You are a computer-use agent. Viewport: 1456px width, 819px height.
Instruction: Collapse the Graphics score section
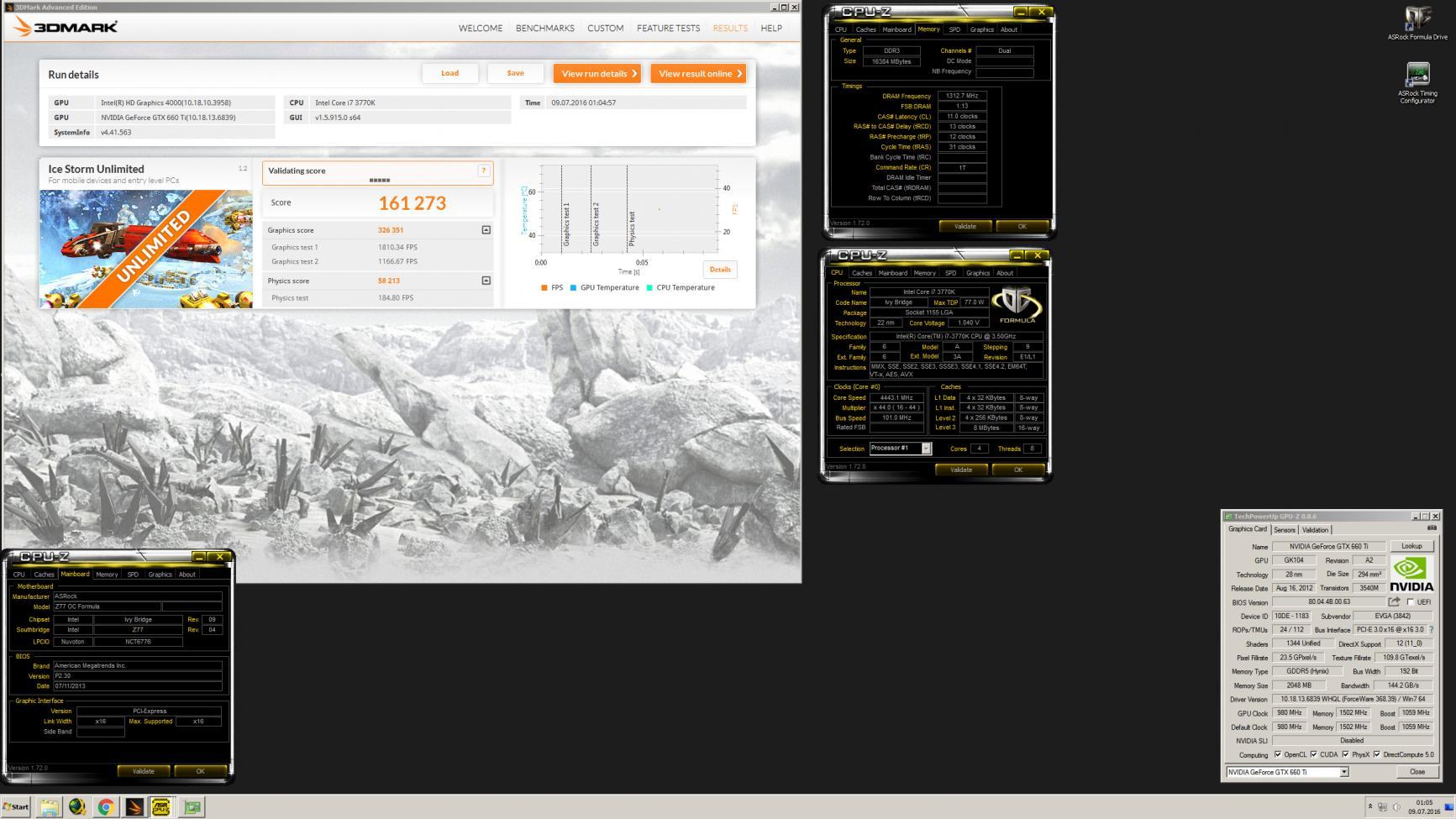click(x=486, y=230)
